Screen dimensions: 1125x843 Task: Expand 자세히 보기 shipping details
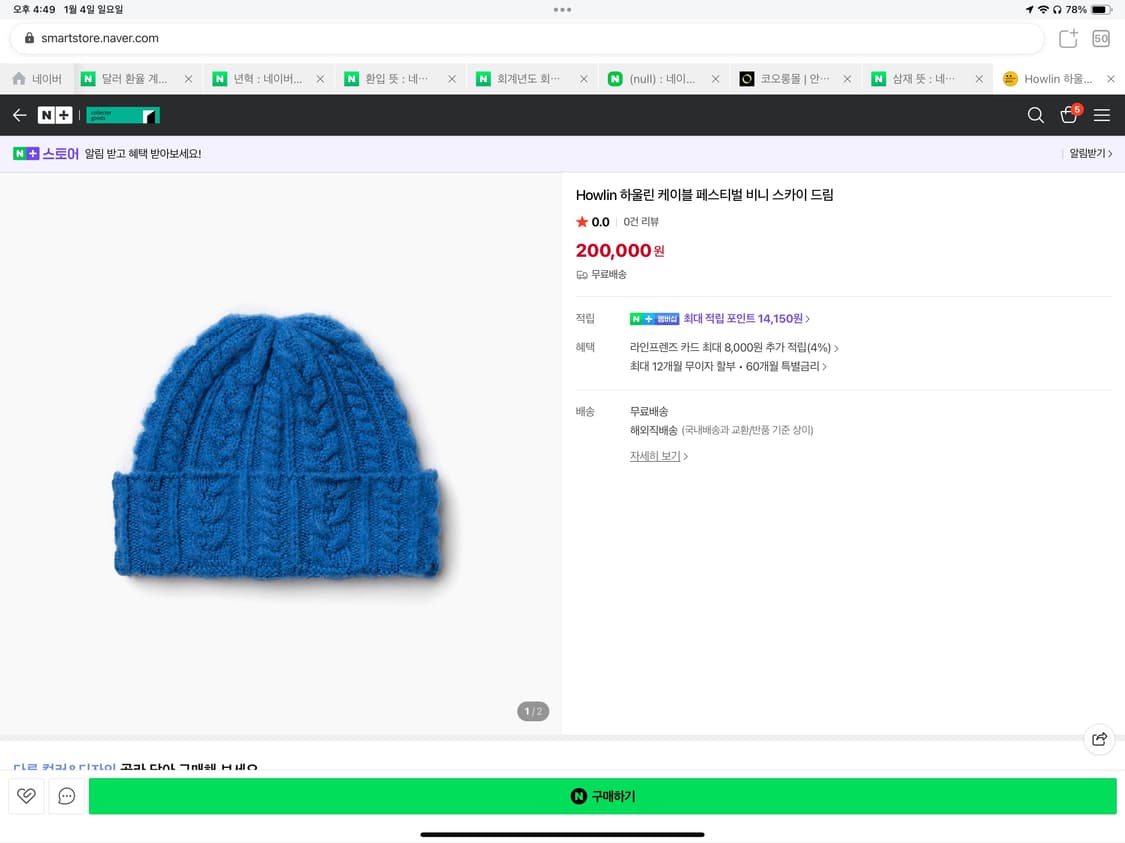coord(655,455)
